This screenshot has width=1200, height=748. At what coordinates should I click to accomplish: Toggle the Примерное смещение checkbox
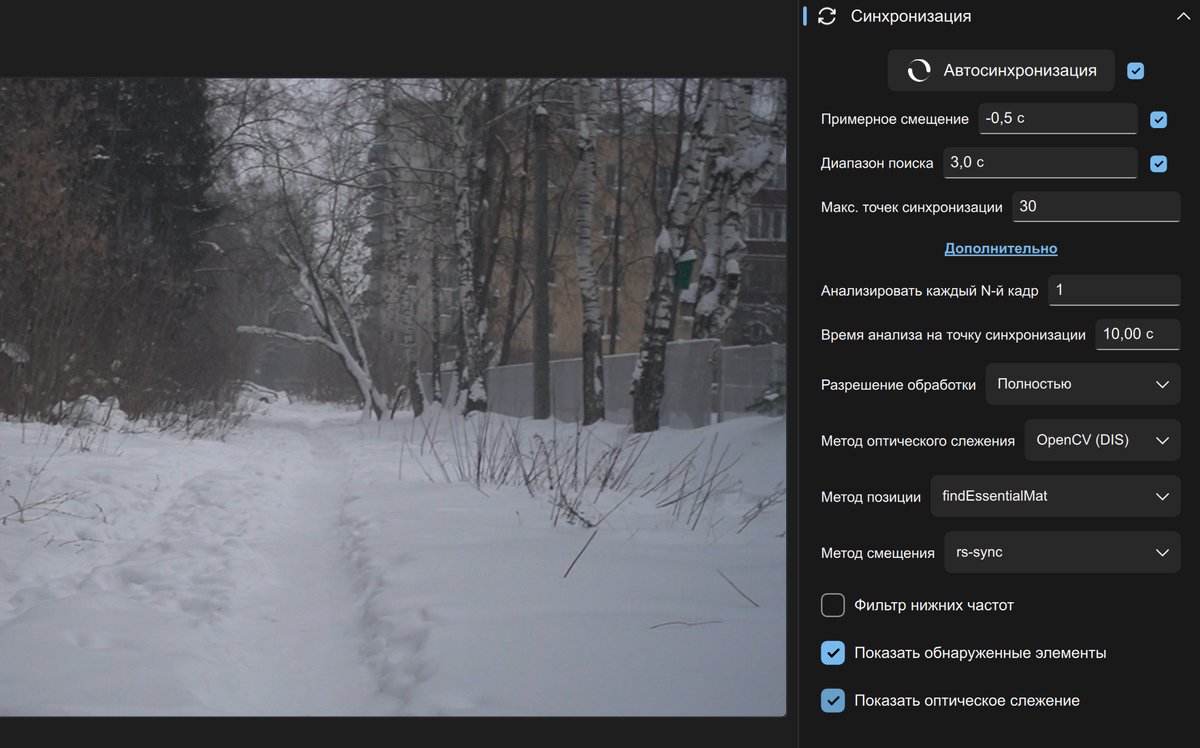[1158, 120]
